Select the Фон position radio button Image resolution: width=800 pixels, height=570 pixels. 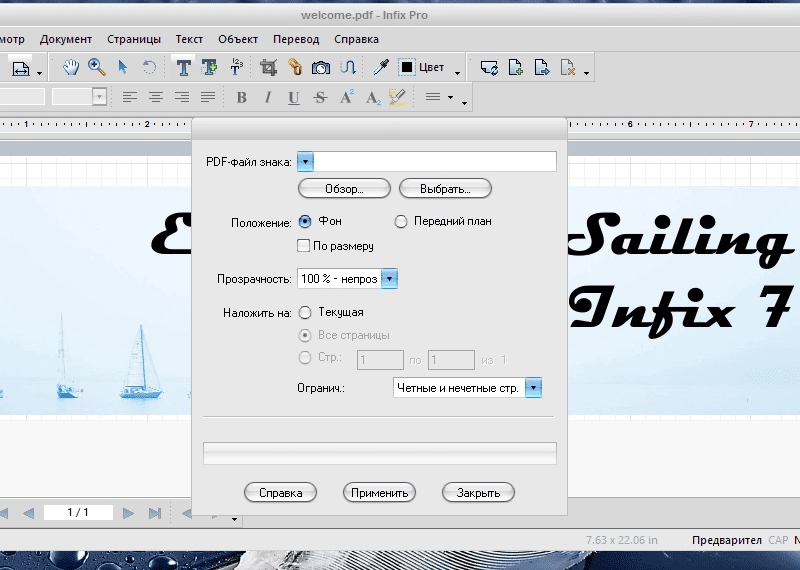click(x=305, y=221)
